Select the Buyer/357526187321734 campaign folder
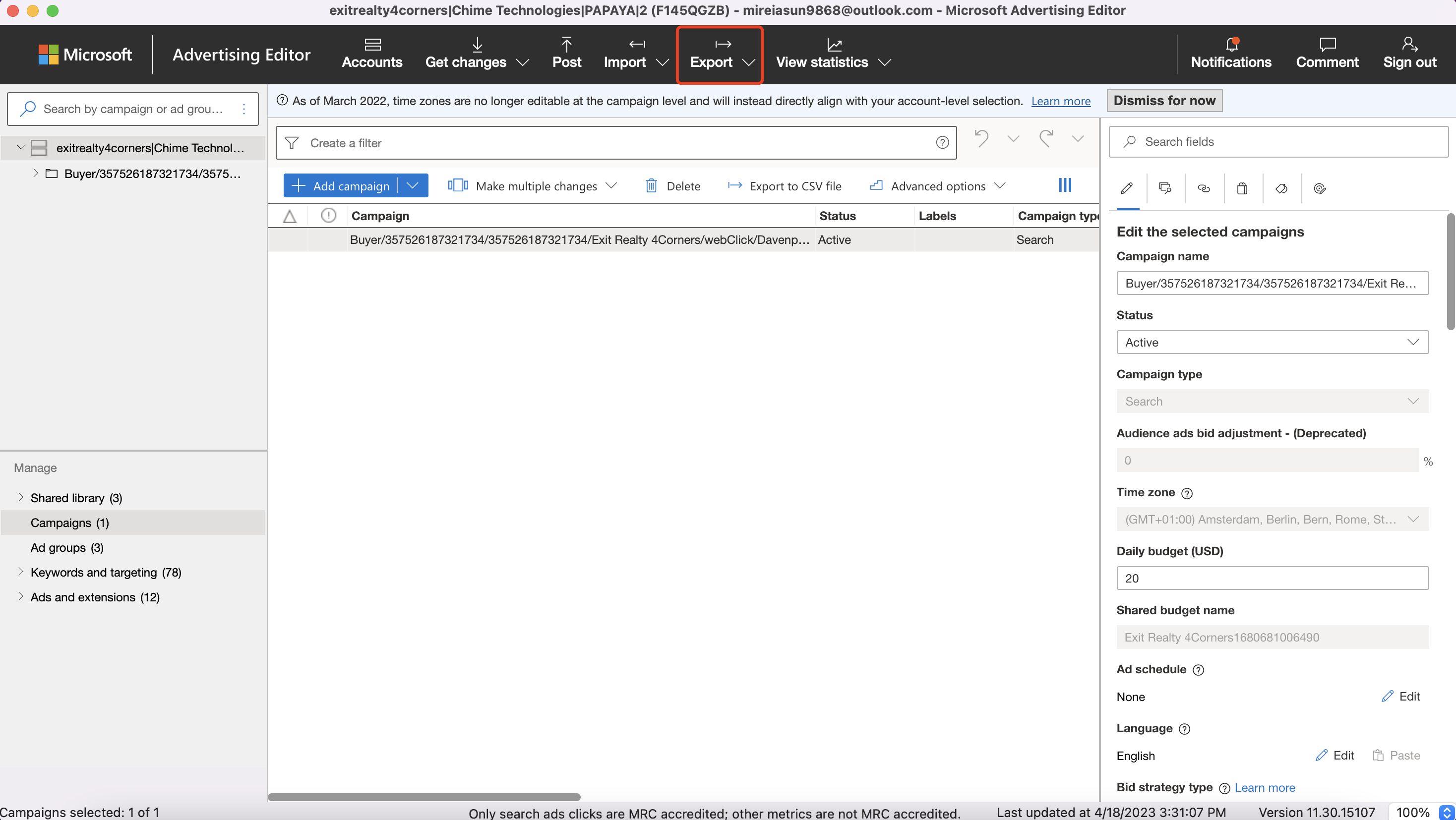The image size is (1456, 820). point(152,174)
